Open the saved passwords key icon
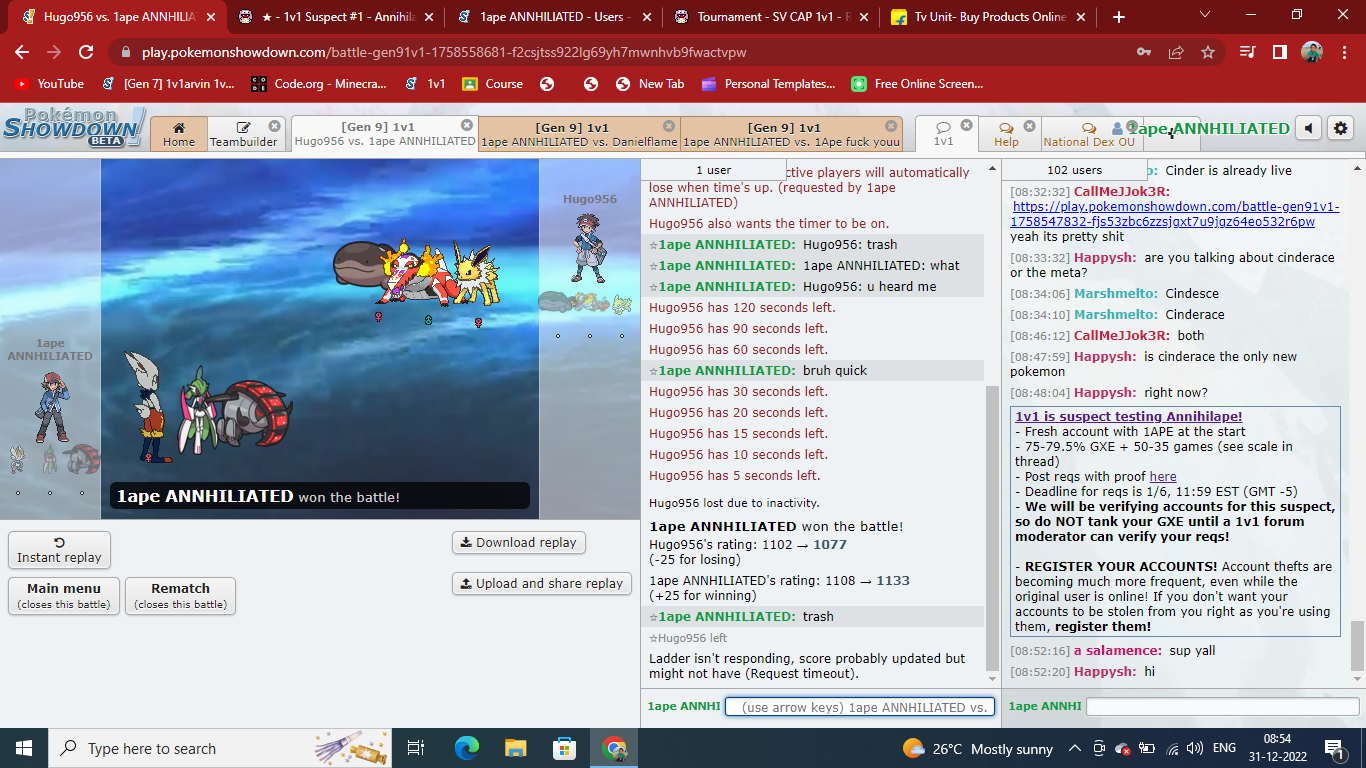 pyautogui.click(x=1144, y=52)
